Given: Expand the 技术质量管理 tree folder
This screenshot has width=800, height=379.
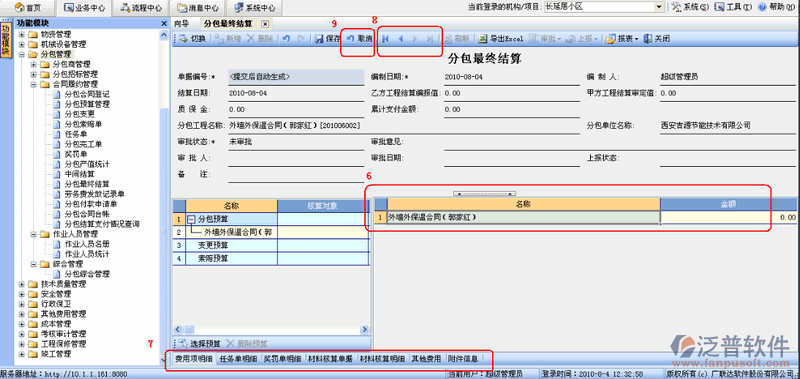Looking at the screenshot, I should coord(21,284).
